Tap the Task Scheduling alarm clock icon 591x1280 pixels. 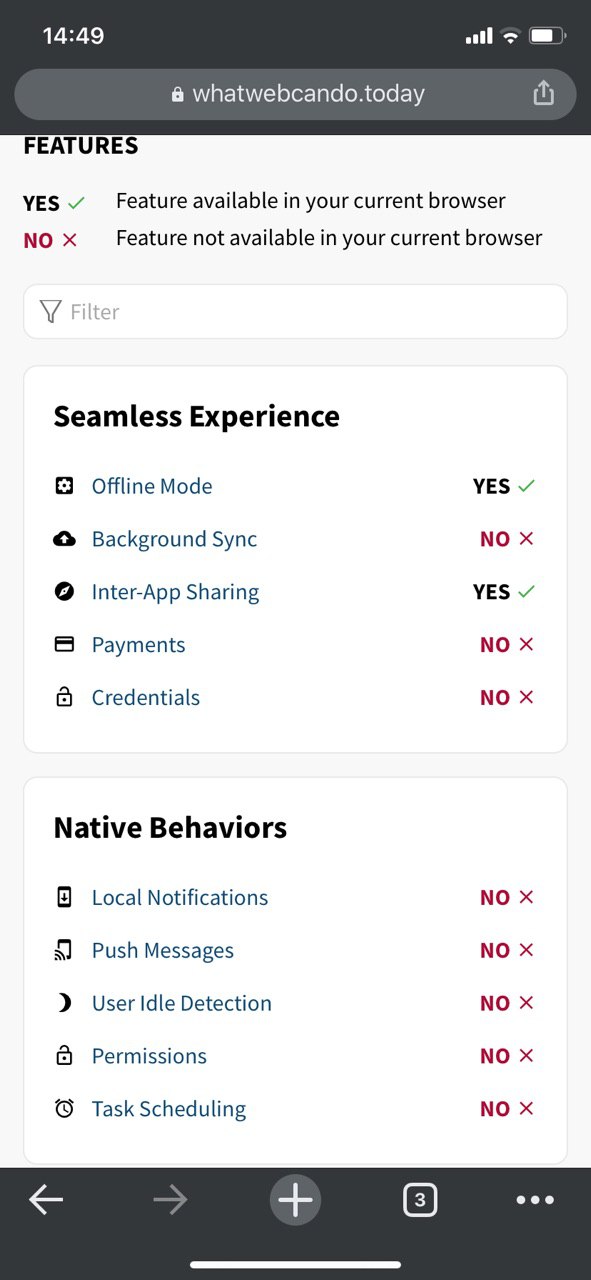64,1108
